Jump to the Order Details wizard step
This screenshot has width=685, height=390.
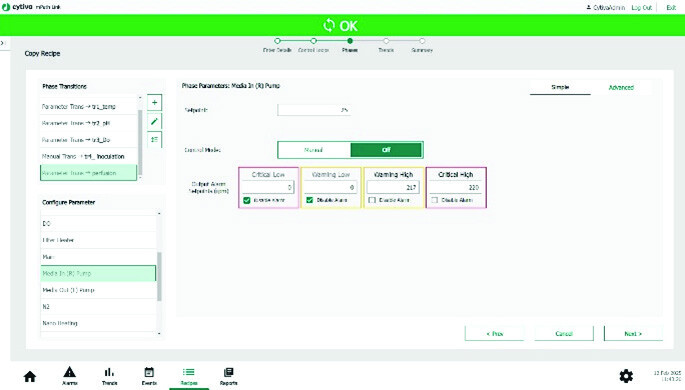click(x=277, y=41)
